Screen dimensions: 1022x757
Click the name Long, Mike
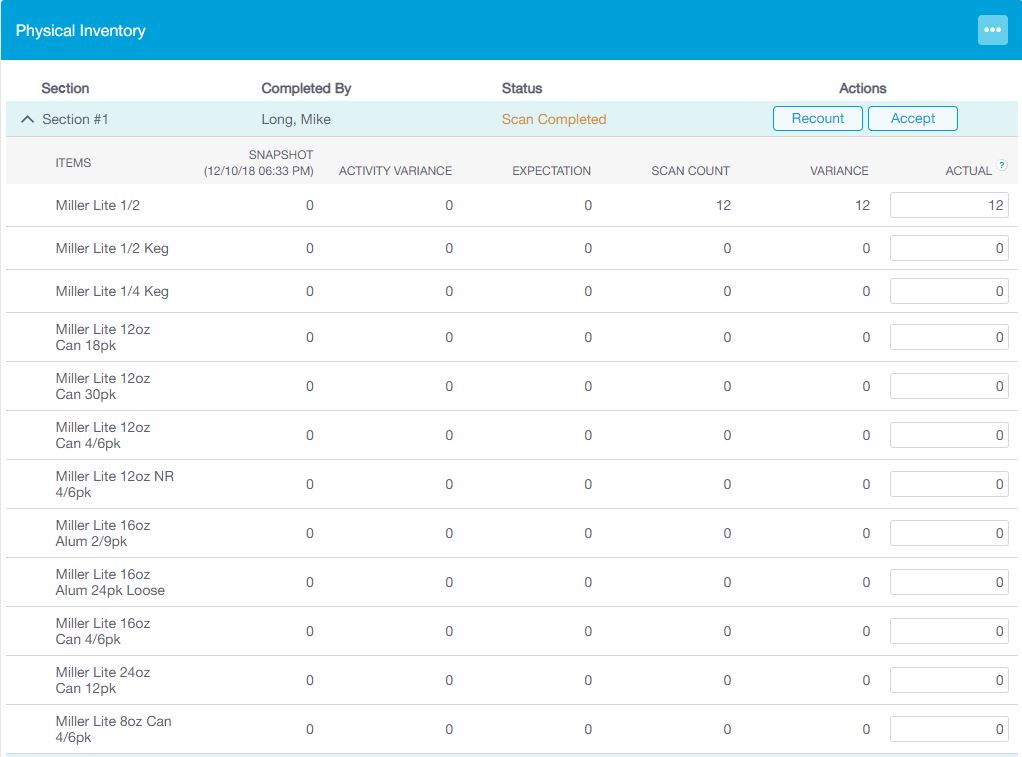coord(296,119)
